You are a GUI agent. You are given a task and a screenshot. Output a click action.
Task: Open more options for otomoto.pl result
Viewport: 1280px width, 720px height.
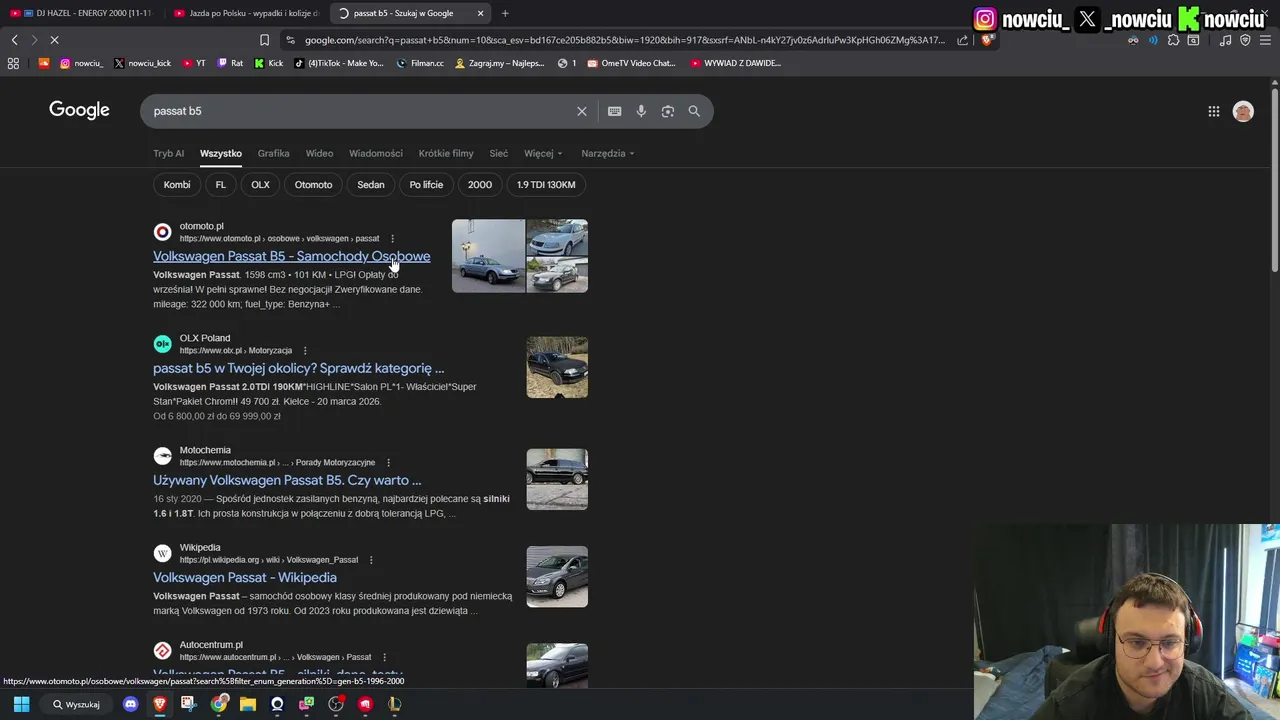(x=392, y=239)
